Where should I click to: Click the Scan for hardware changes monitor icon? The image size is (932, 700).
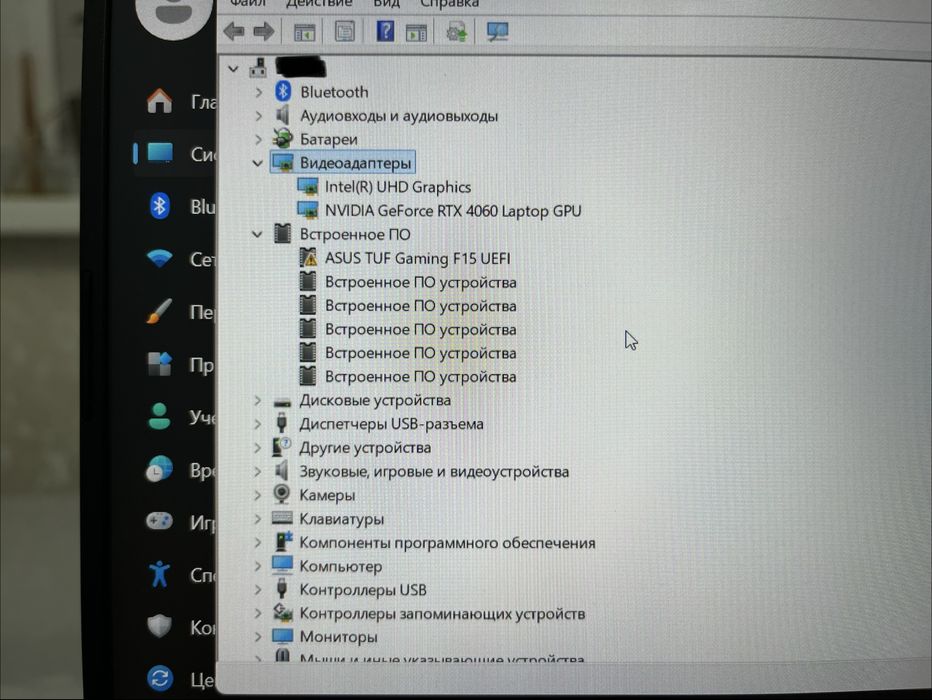[497, 31]
